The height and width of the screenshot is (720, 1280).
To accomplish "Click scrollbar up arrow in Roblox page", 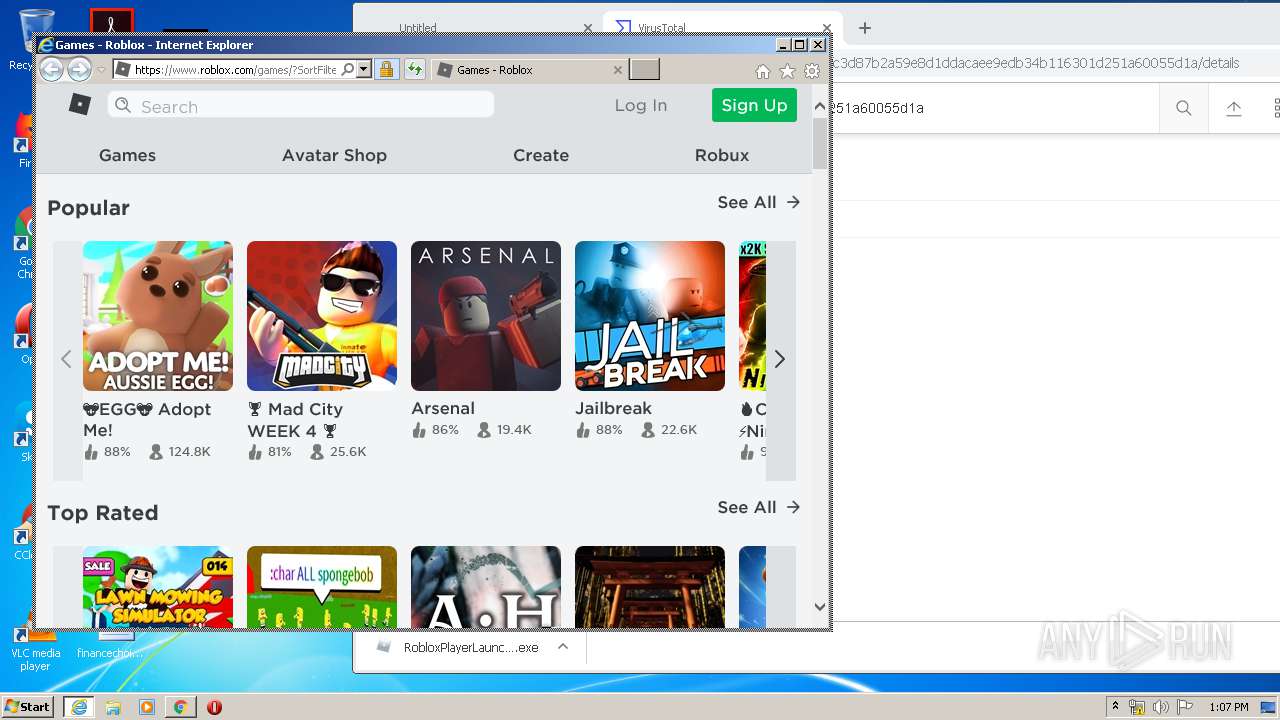I will pos(820,106).
